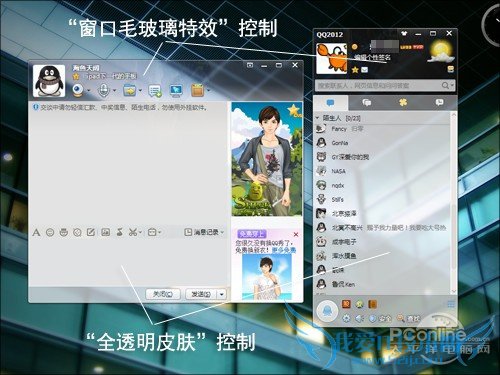The height and width of the screenshot is (375, 500).
Task: Open the send button options arrow
Action: tap(222, 294)
